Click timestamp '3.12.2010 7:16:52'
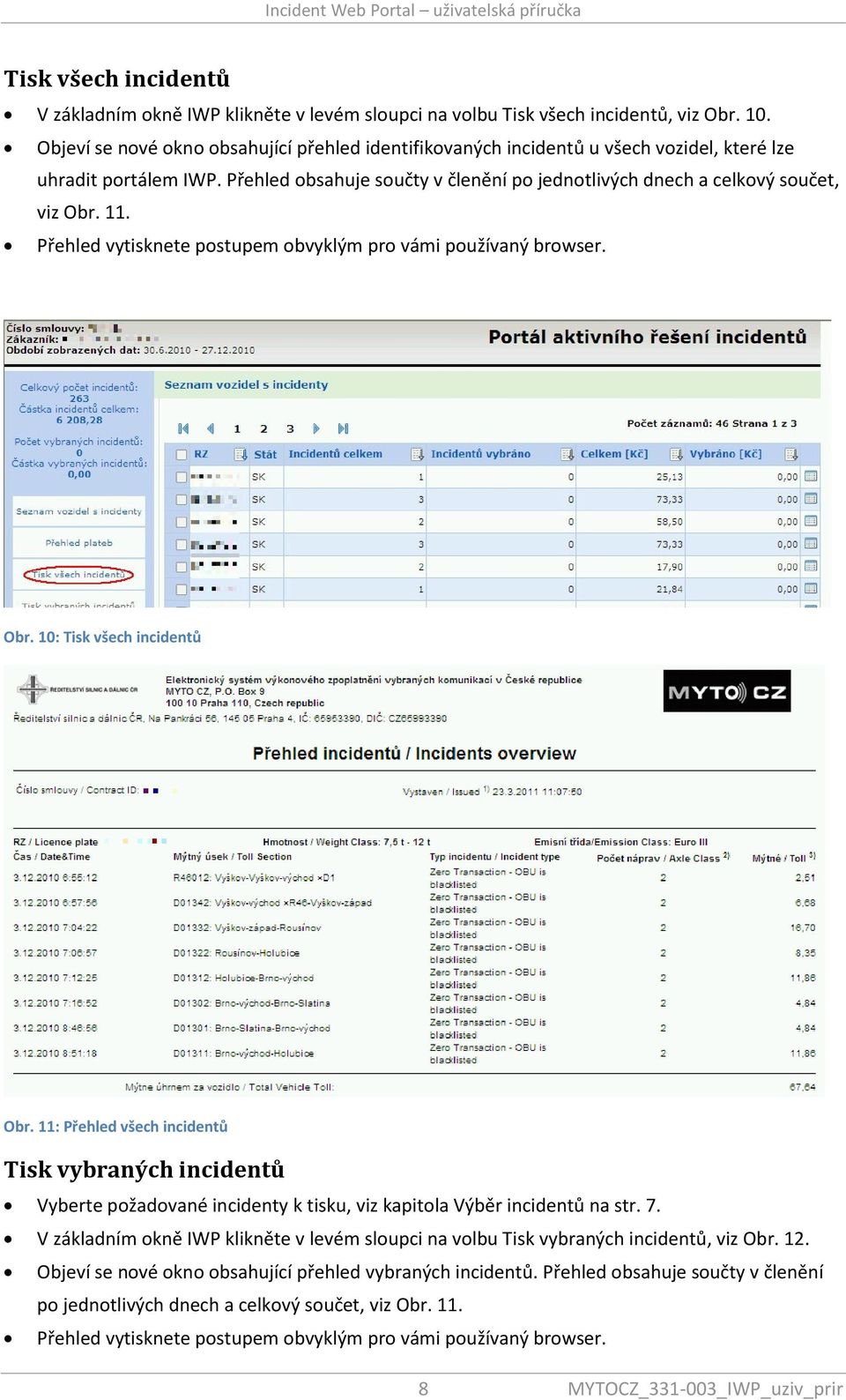Image resolution: width=846 pixels, height=1400 pixels. tap(56, 1003)
